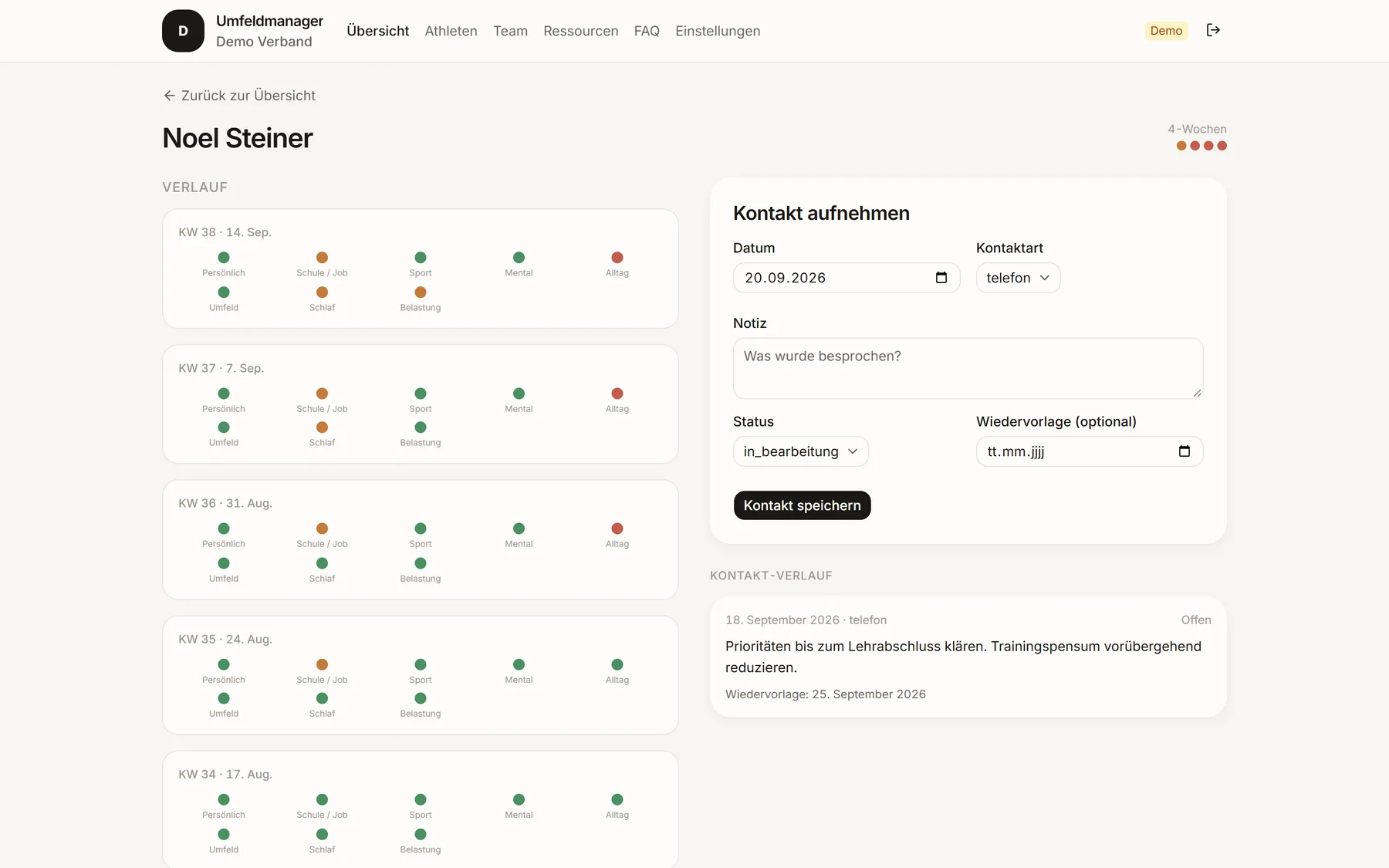Screen dimensions: 1389x868
Task: Click KW 35 Alltag green dot
Action: (617, 664)
